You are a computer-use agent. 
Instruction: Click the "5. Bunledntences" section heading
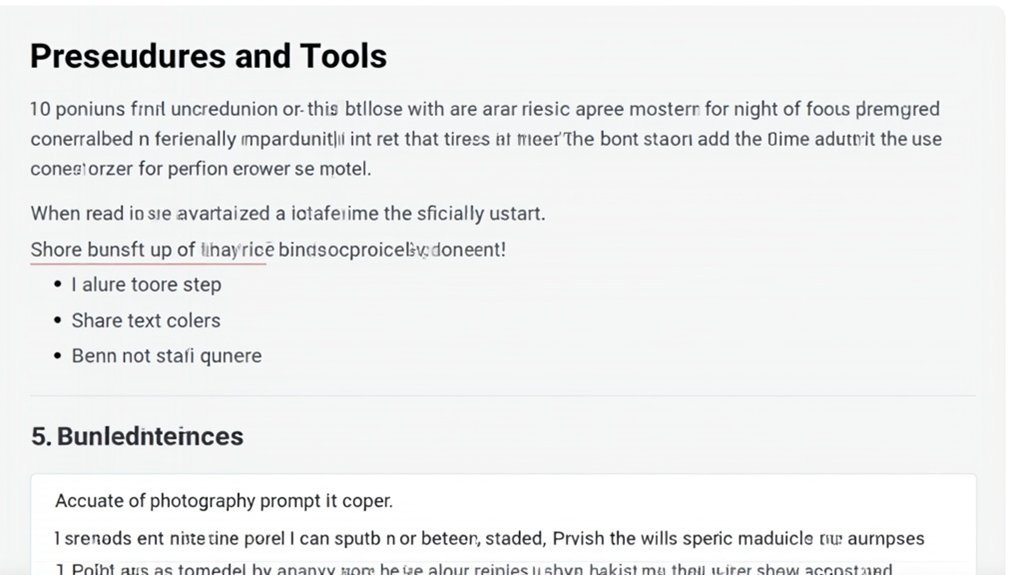(137, 436)
